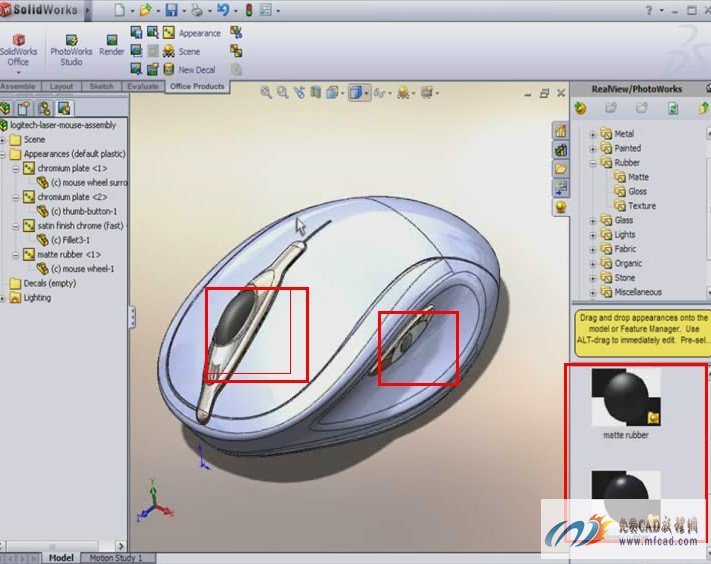Switch to the Evaluate tab

tap(142, 87)
